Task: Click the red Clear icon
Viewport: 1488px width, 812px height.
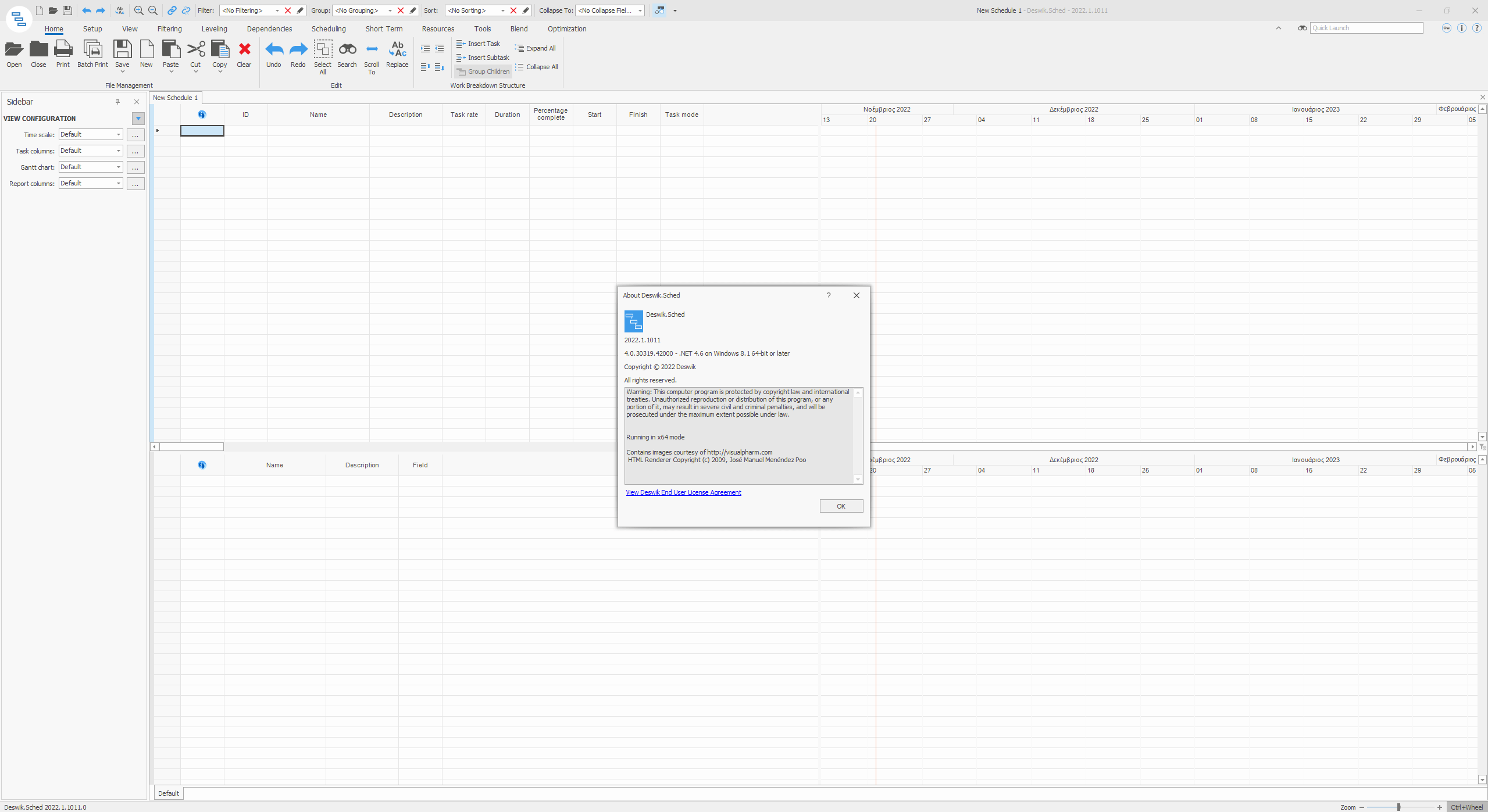Action: pos(244,50)
